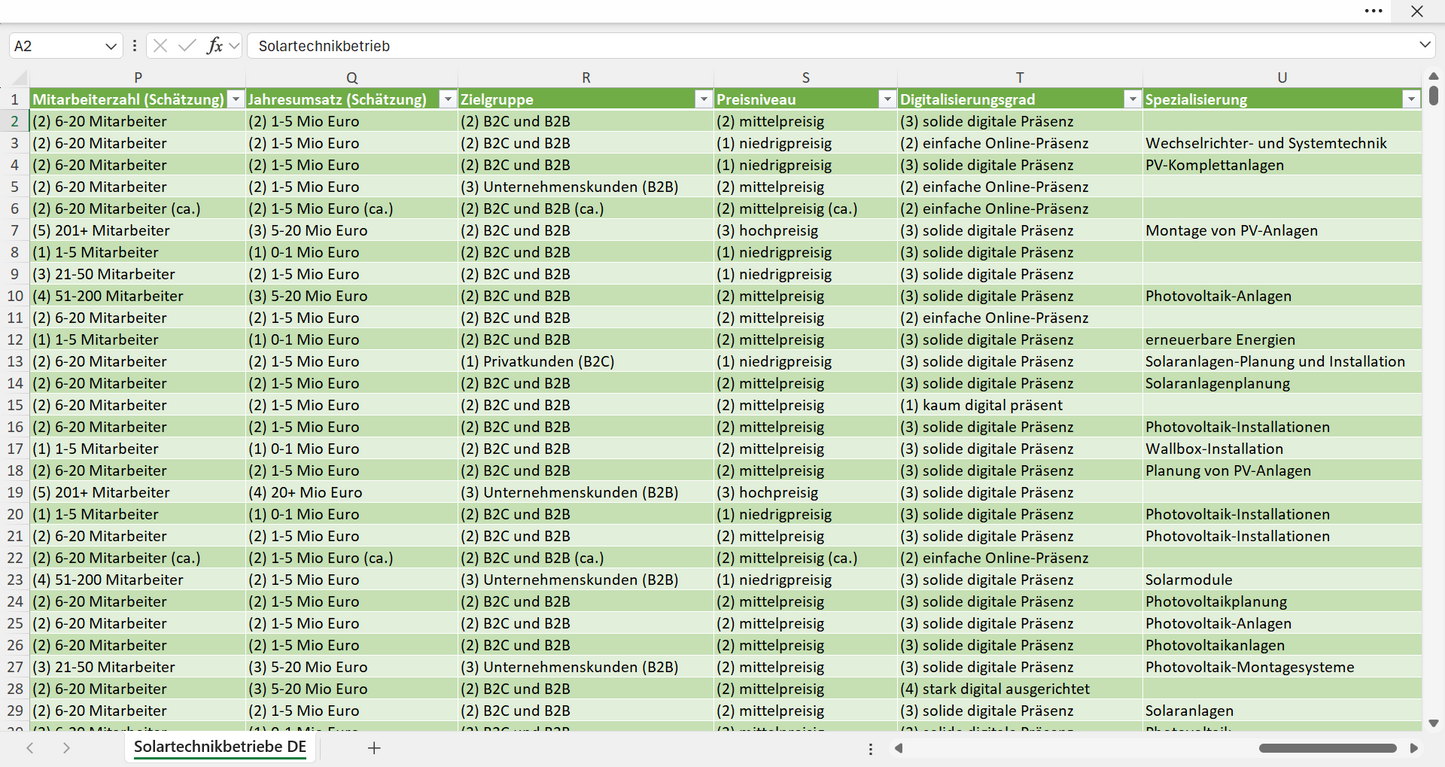The height and width of the screenshot is (767, 1445).
Task: Select column P header
Action: [x=138, y=77]
